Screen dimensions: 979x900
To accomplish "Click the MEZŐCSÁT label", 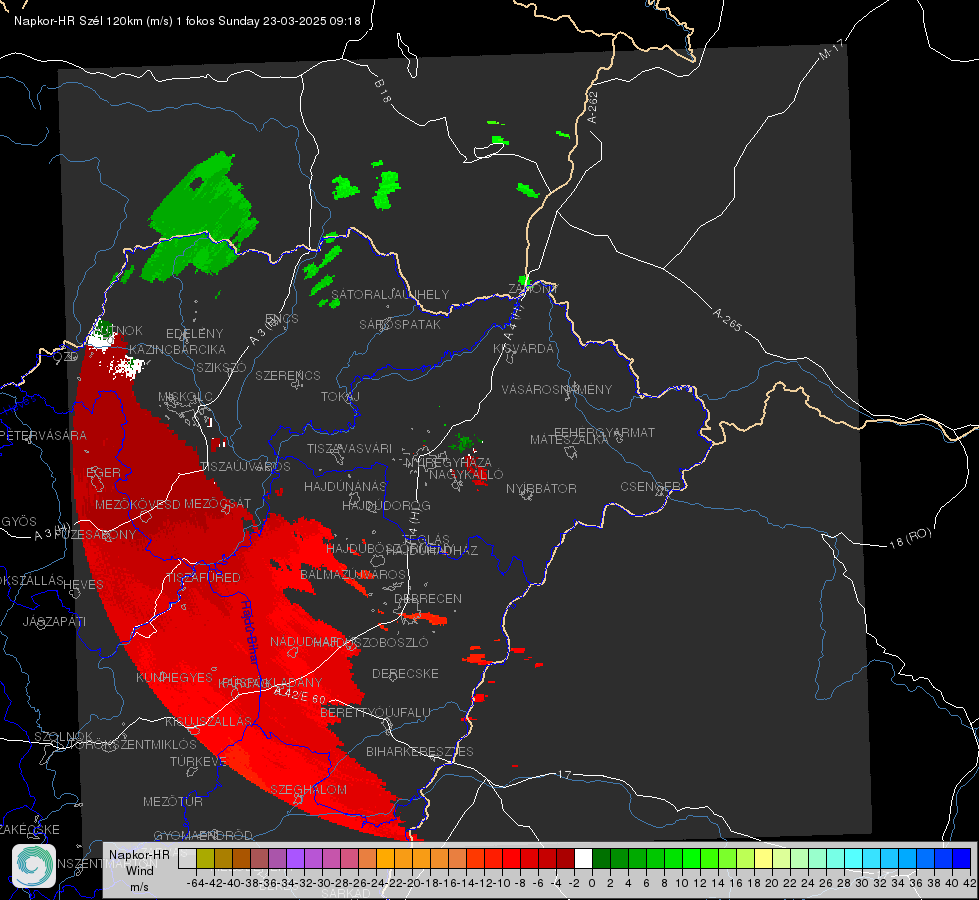I will pyautogui.click(x=217, y=503).
